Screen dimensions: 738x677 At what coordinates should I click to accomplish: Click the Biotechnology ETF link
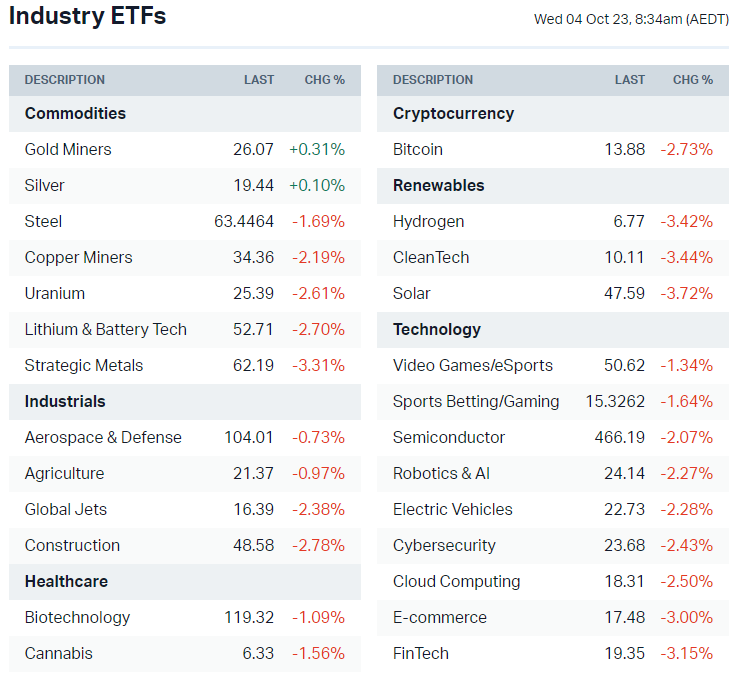coord(77,617)
